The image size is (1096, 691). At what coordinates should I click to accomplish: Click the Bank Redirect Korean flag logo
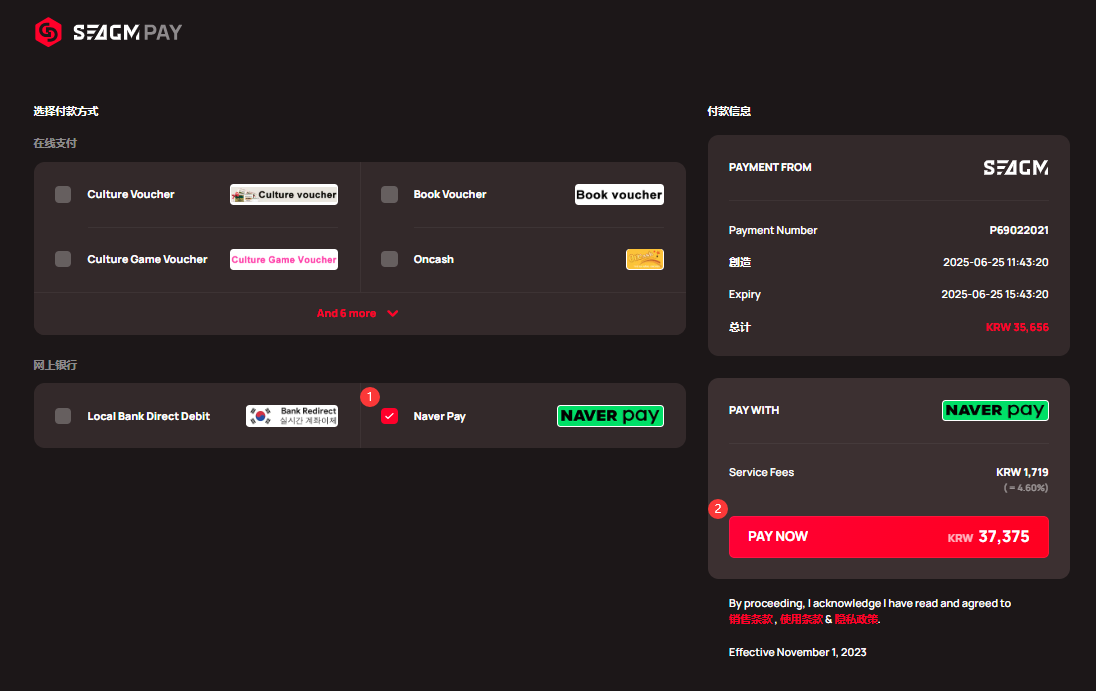coord(291,416)
